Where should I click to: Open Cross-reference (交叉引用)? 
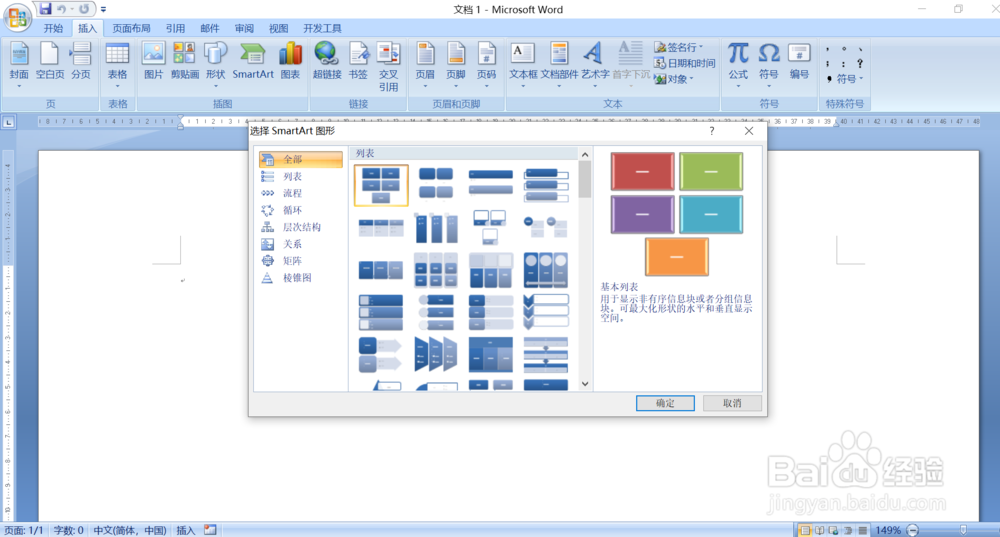388,66
